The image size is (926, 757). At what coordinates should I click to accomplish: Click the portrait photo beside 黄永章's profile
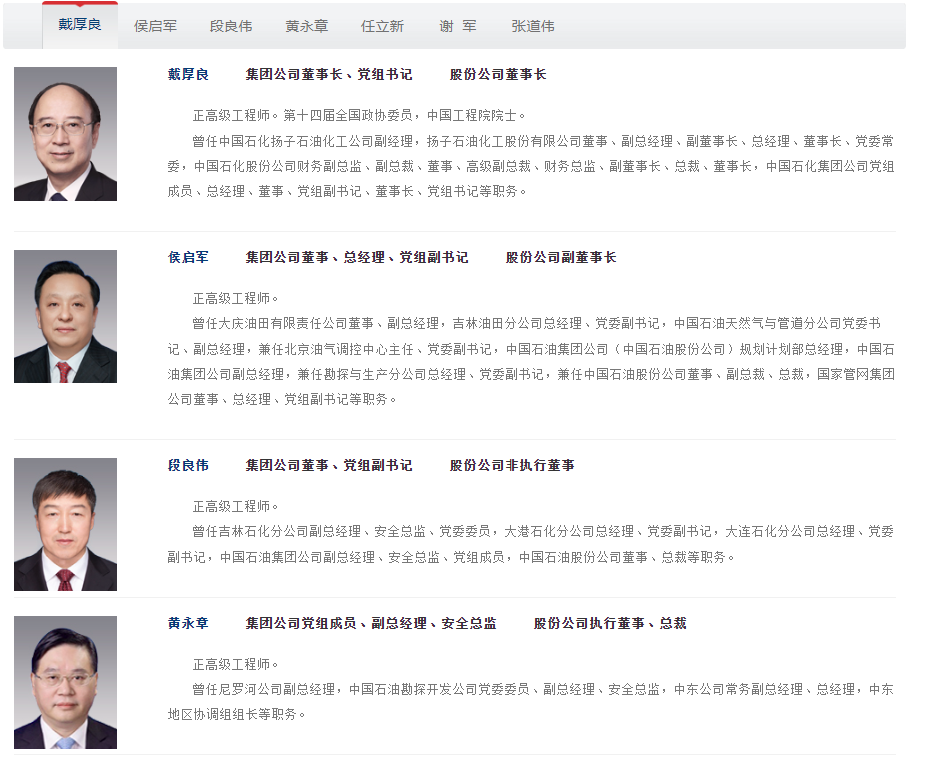pos(65,682)
